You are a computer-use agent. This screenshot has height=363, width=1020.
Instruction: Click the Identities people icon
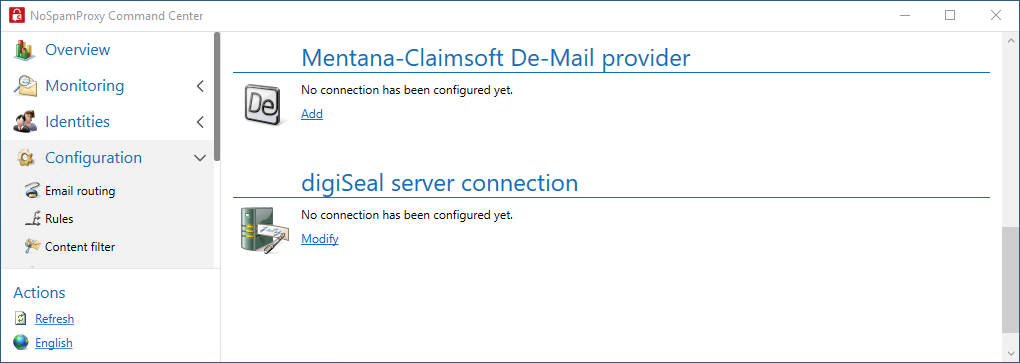pyautogui.click(x=25, y=122)
